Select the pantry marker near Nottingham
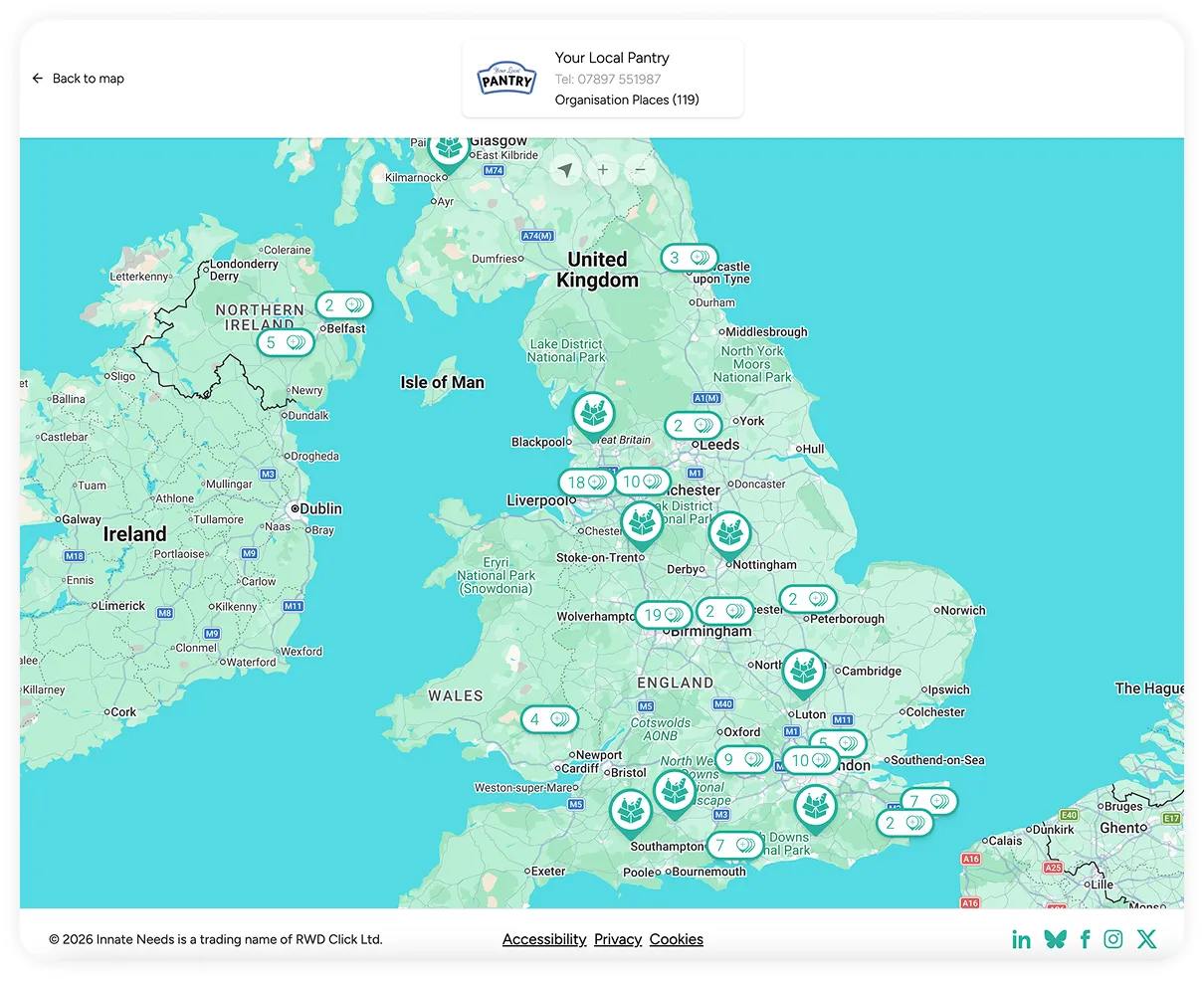 (729, 534)
